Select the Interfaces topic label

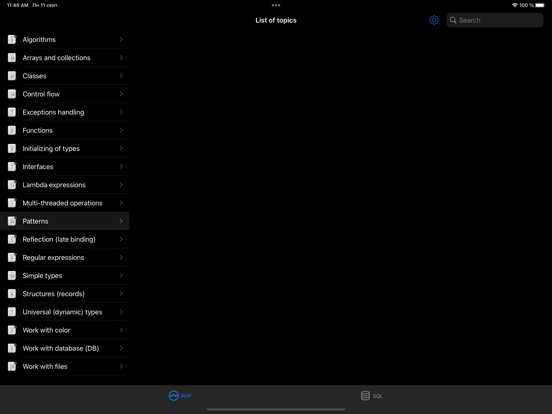pos(38,167)
